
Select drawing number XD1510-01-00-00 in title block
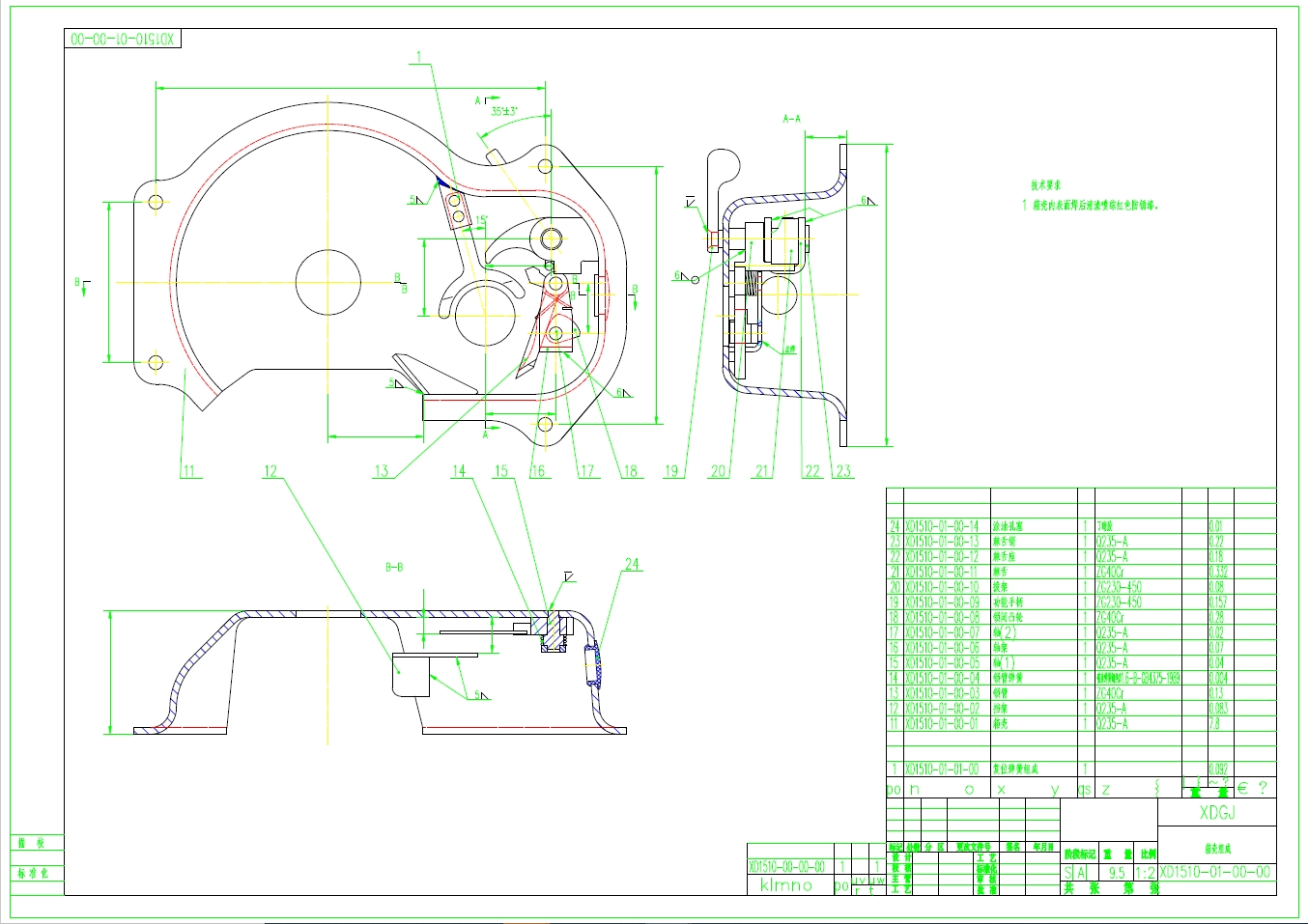(x=1215, y=872)
